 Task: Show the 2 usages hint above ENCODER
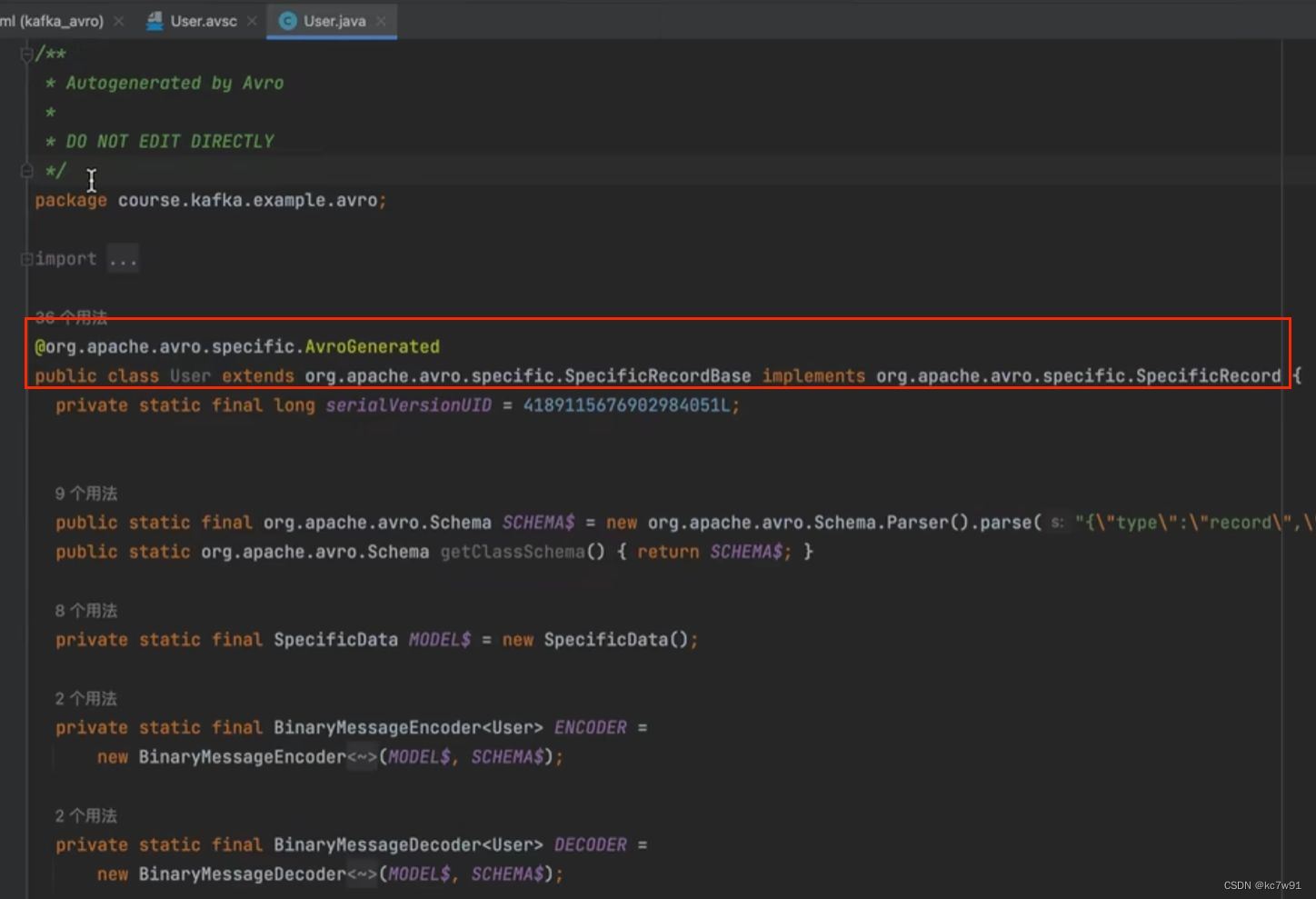pos(86,699)
